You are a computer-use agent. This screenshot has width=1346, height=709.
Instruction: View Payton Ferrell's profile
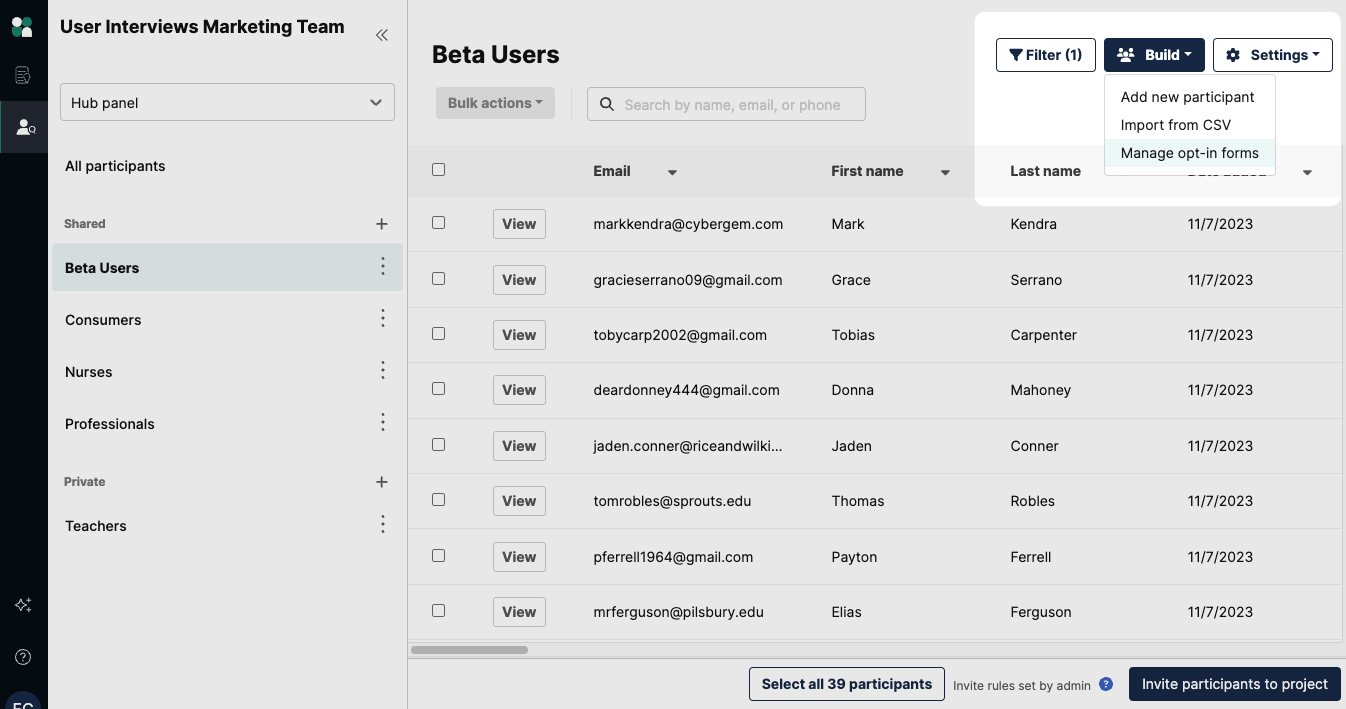pyautogui.click(x=519, y=557)
